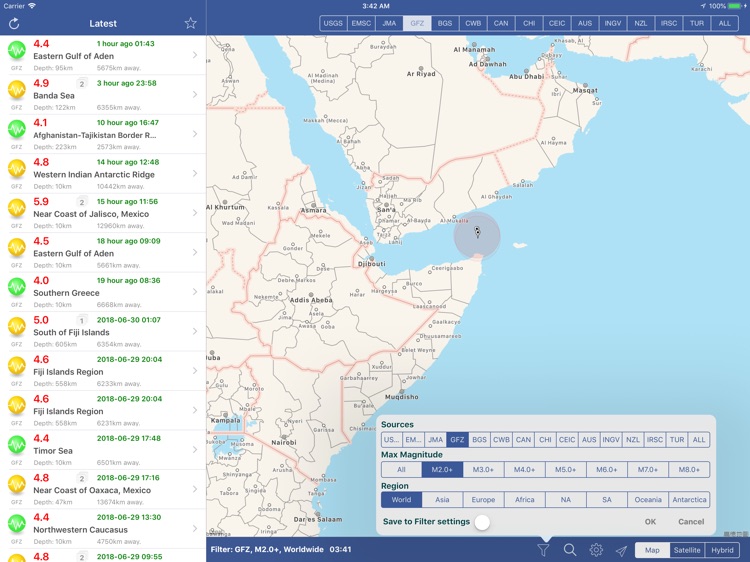Select M4.0+ magnitude filter option

524,470
